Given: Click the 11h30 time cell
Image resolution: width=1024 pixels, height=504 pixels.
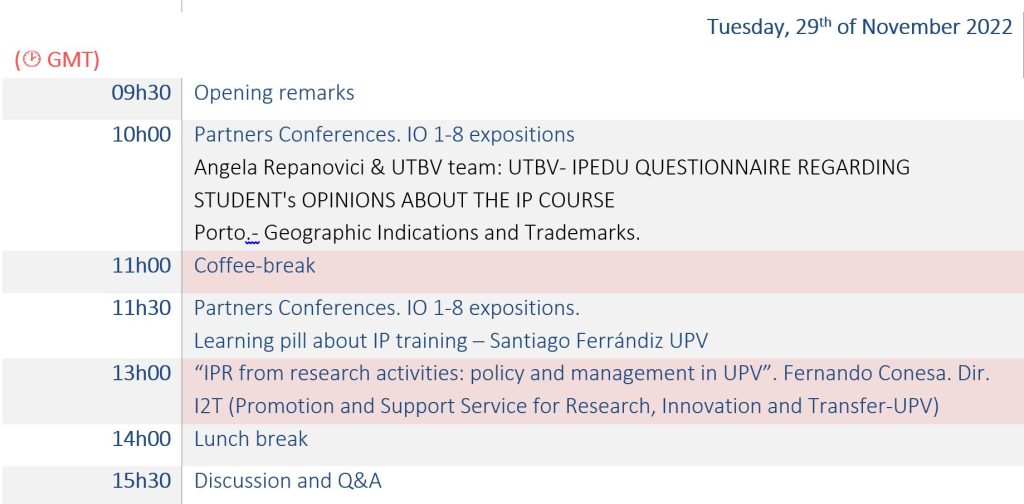Looking at the screenshot, I should pos(141,308).
